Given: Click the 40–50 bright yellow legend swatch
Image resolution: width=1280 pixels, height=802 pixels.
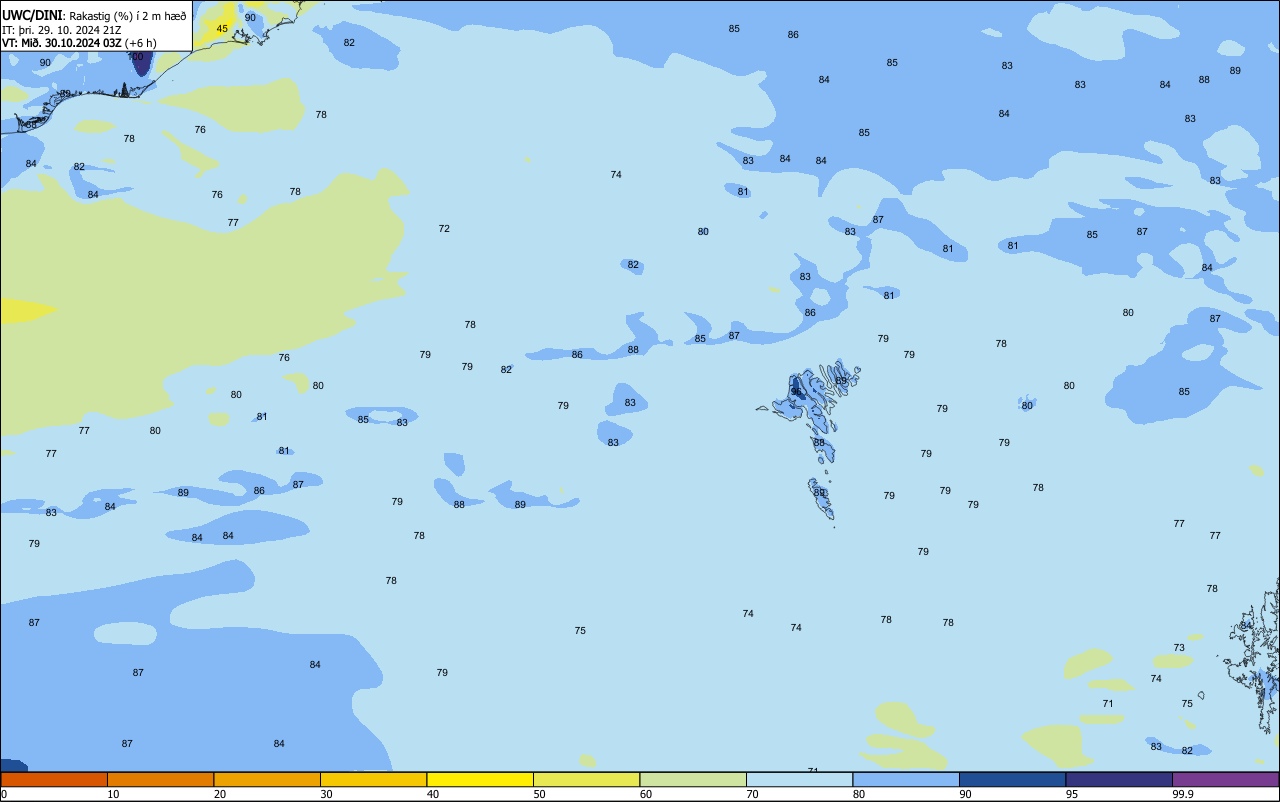Looking at the screenshot, I should pos(480,779).
